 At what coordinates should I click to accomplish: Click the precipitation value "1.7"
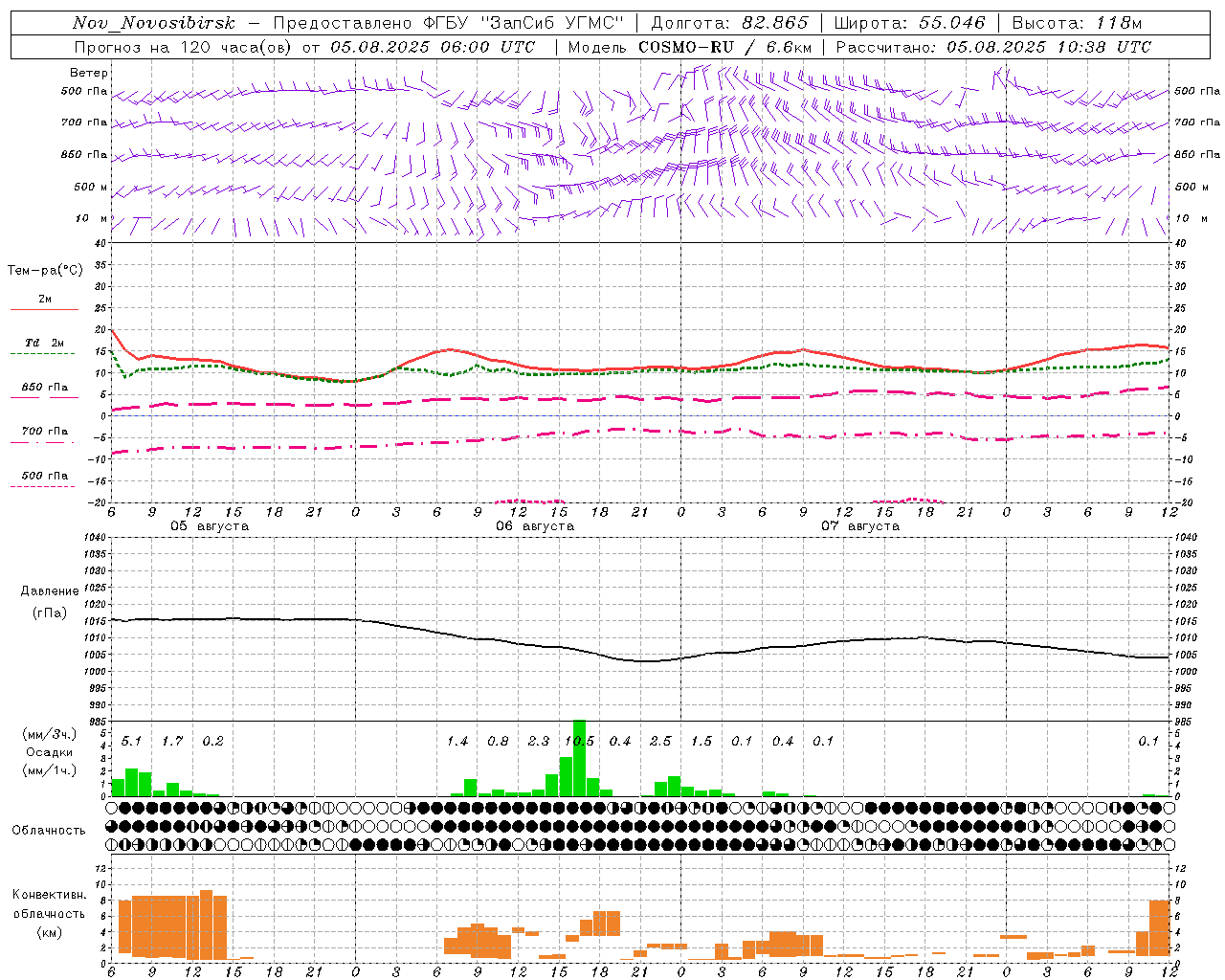pyautogui.click(x=172, y=742)
